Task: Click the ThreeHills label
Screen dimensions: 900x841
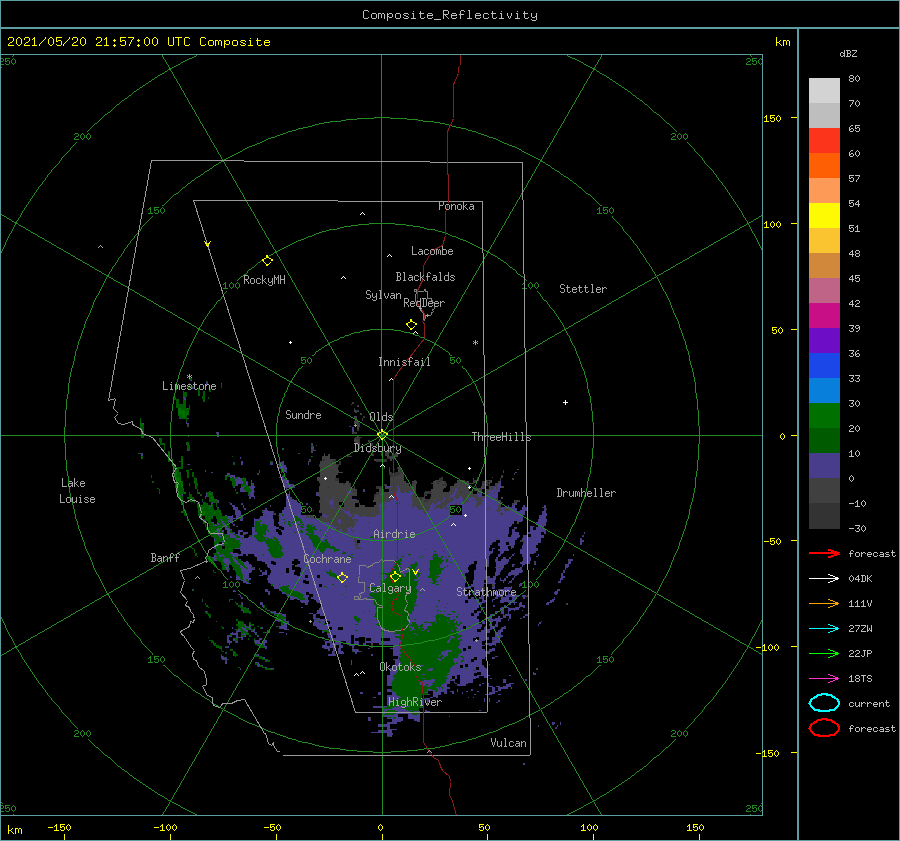Action: [x=501, y=437]
